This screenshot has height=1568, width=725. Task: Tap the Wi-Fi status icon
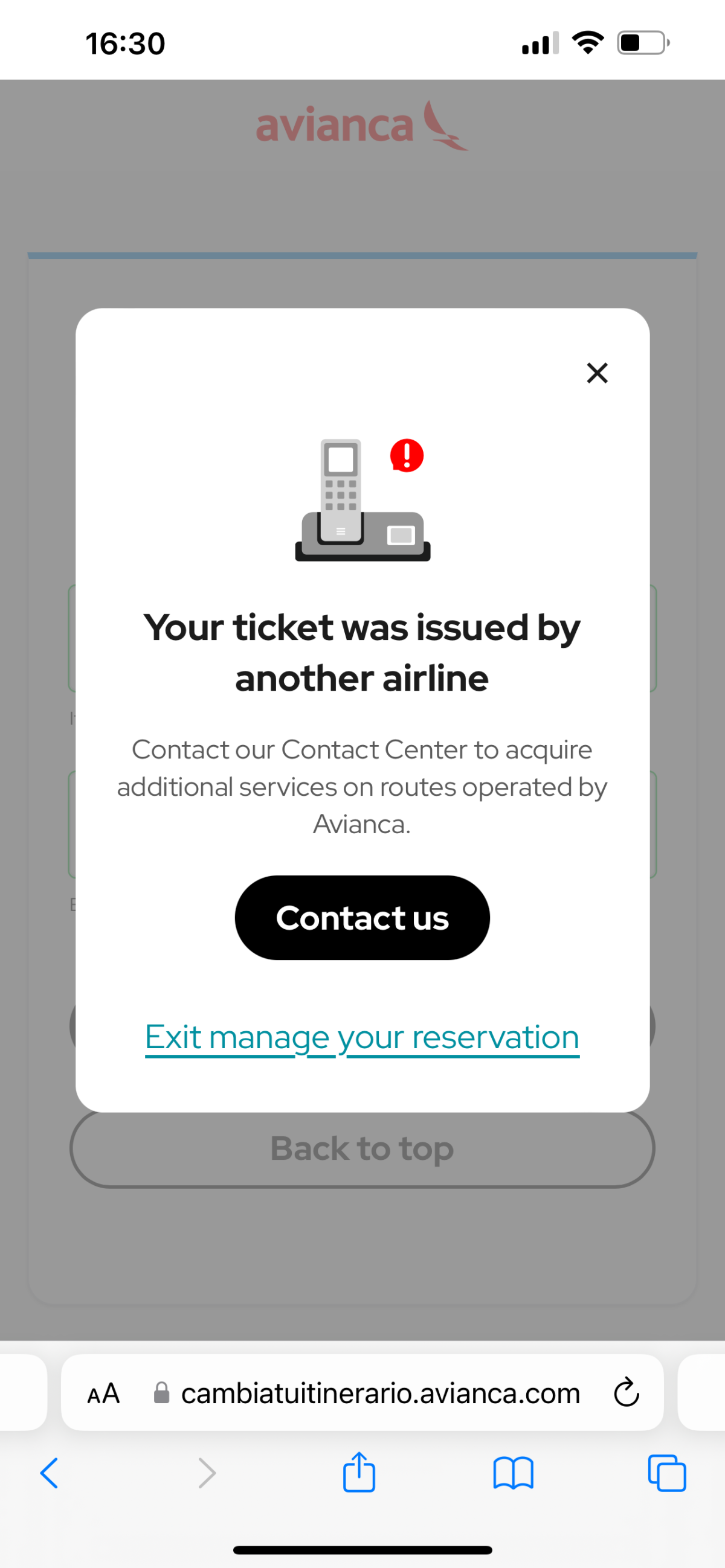587,43
